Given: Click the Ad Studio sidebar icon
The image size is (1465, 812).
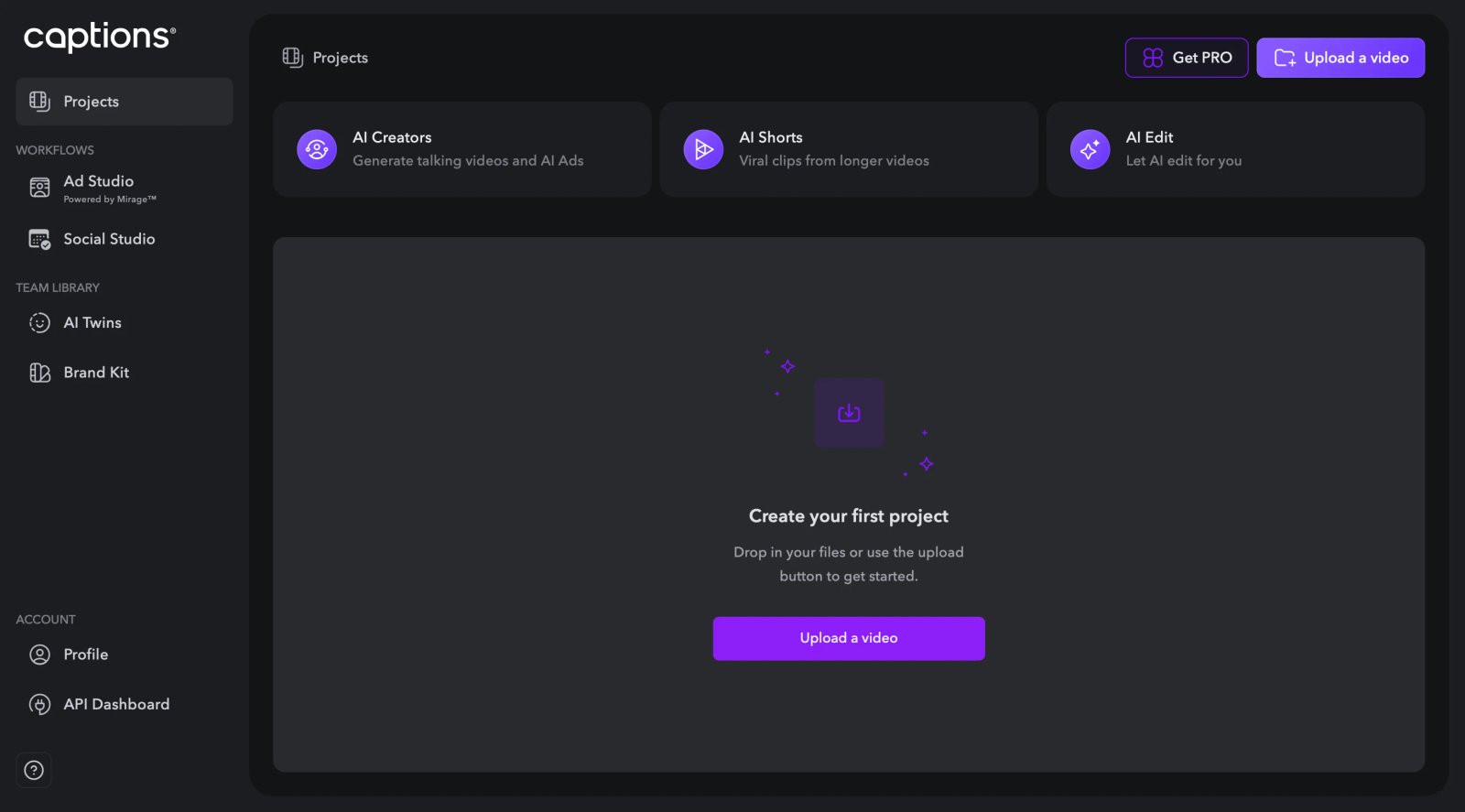Looking at the screenshot, I should tap(39, 188).
